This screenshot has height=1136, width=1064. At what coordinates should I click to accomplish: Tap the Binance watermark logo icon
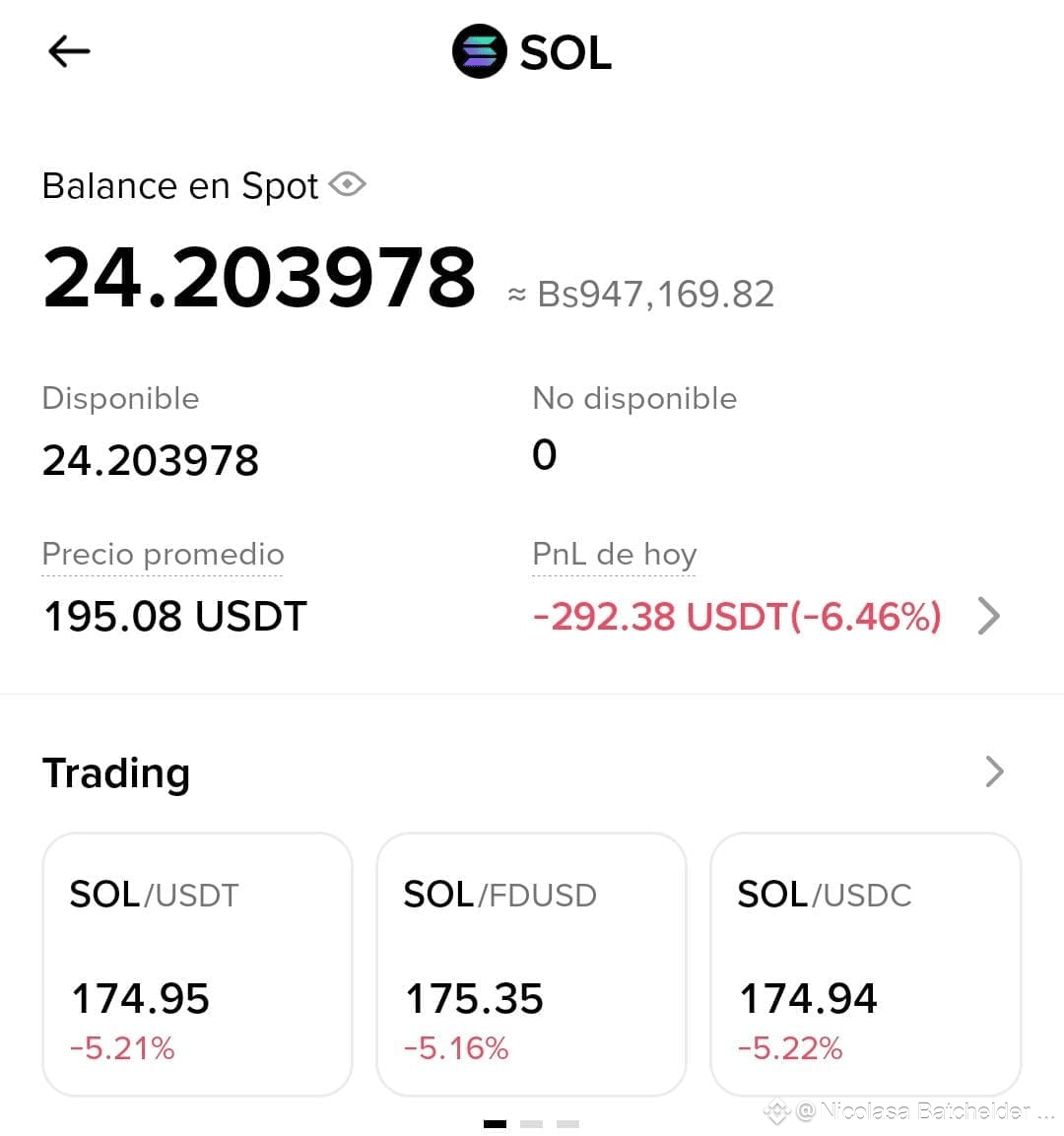[x=776, y=1110]
